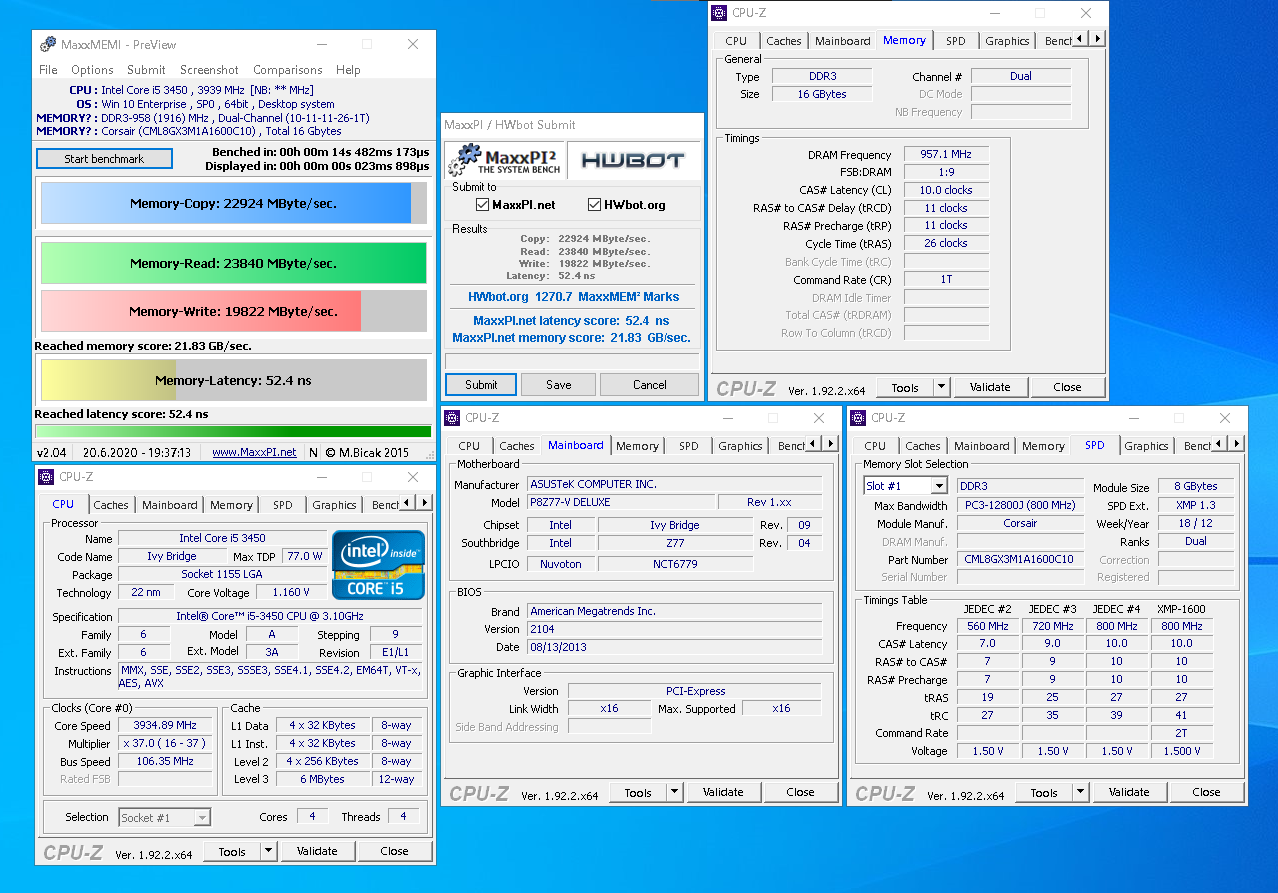Click the Memory-Latency result bar
Image resolution: width=1278 pixels, height=893 pixels.
[x=233, y=380]
